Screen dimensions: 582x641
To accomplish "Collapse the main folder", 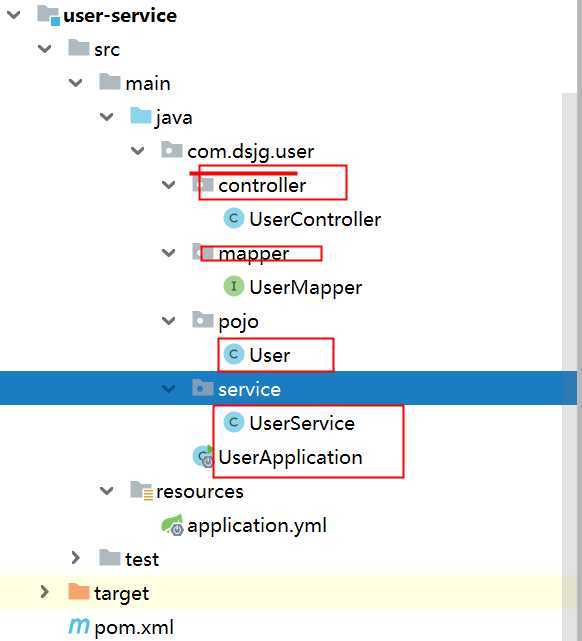I will point(76,83).
